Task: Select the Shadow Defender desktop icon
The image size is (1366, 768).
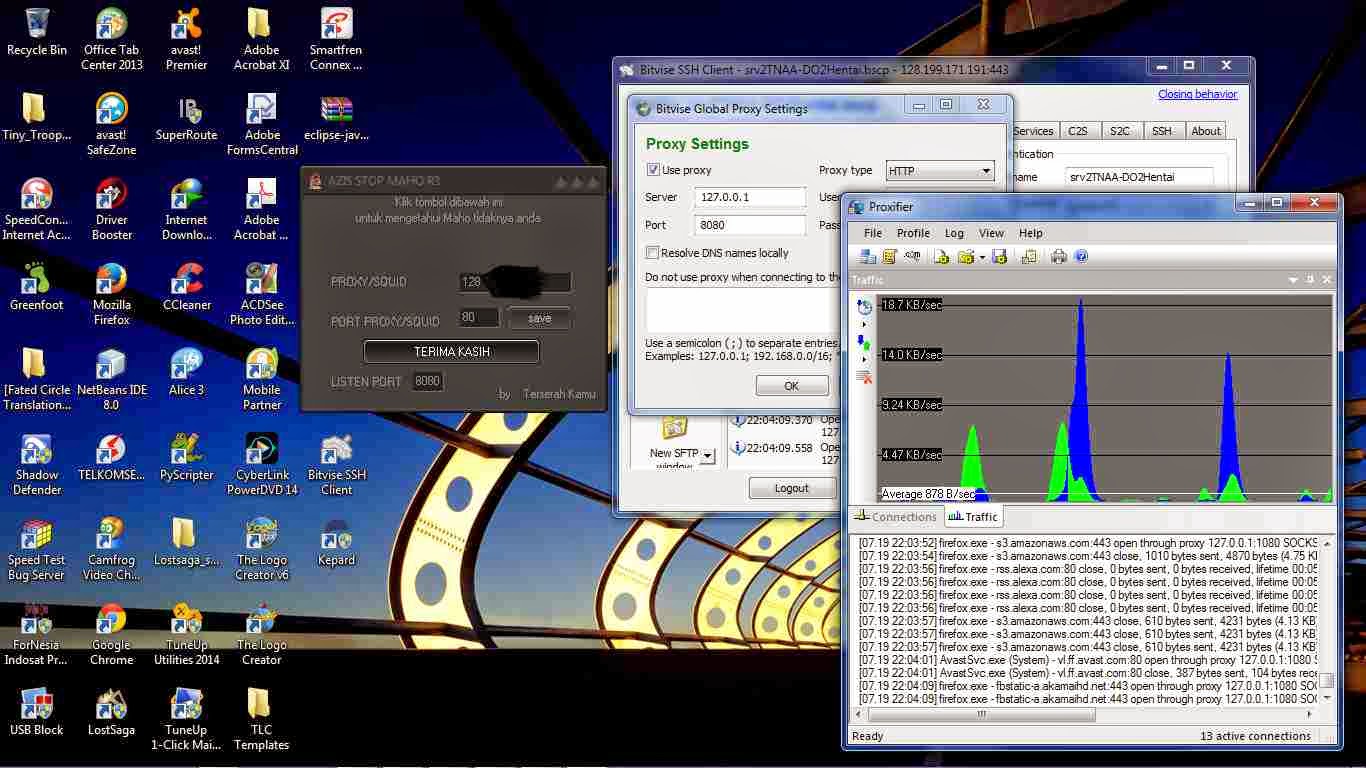Action: [x=37, y=465]
